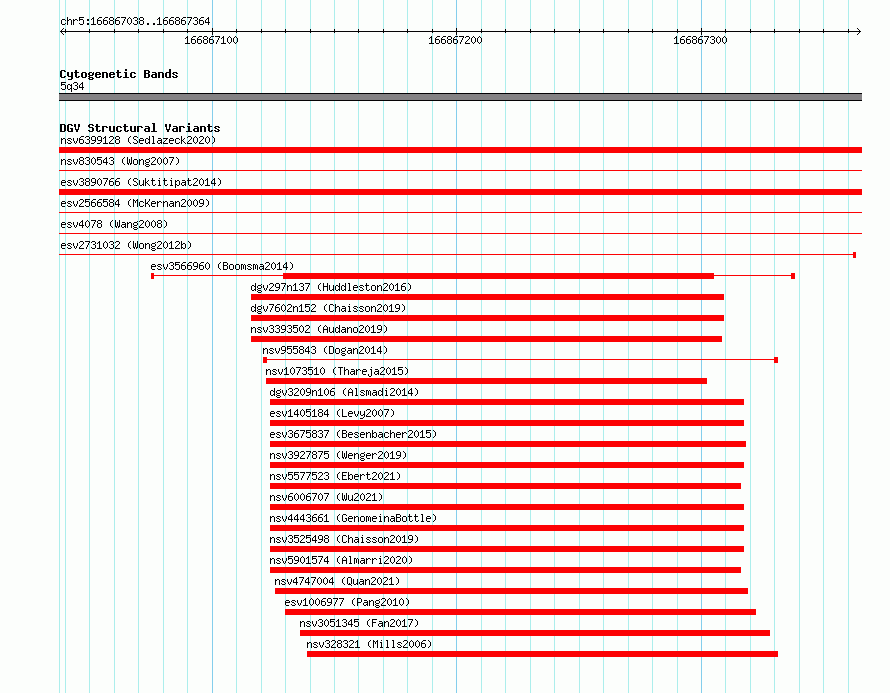The height and width of the screenshot is (693, 890).
Task: Click the red bar of nsv1073510
Action: [486, 381]
